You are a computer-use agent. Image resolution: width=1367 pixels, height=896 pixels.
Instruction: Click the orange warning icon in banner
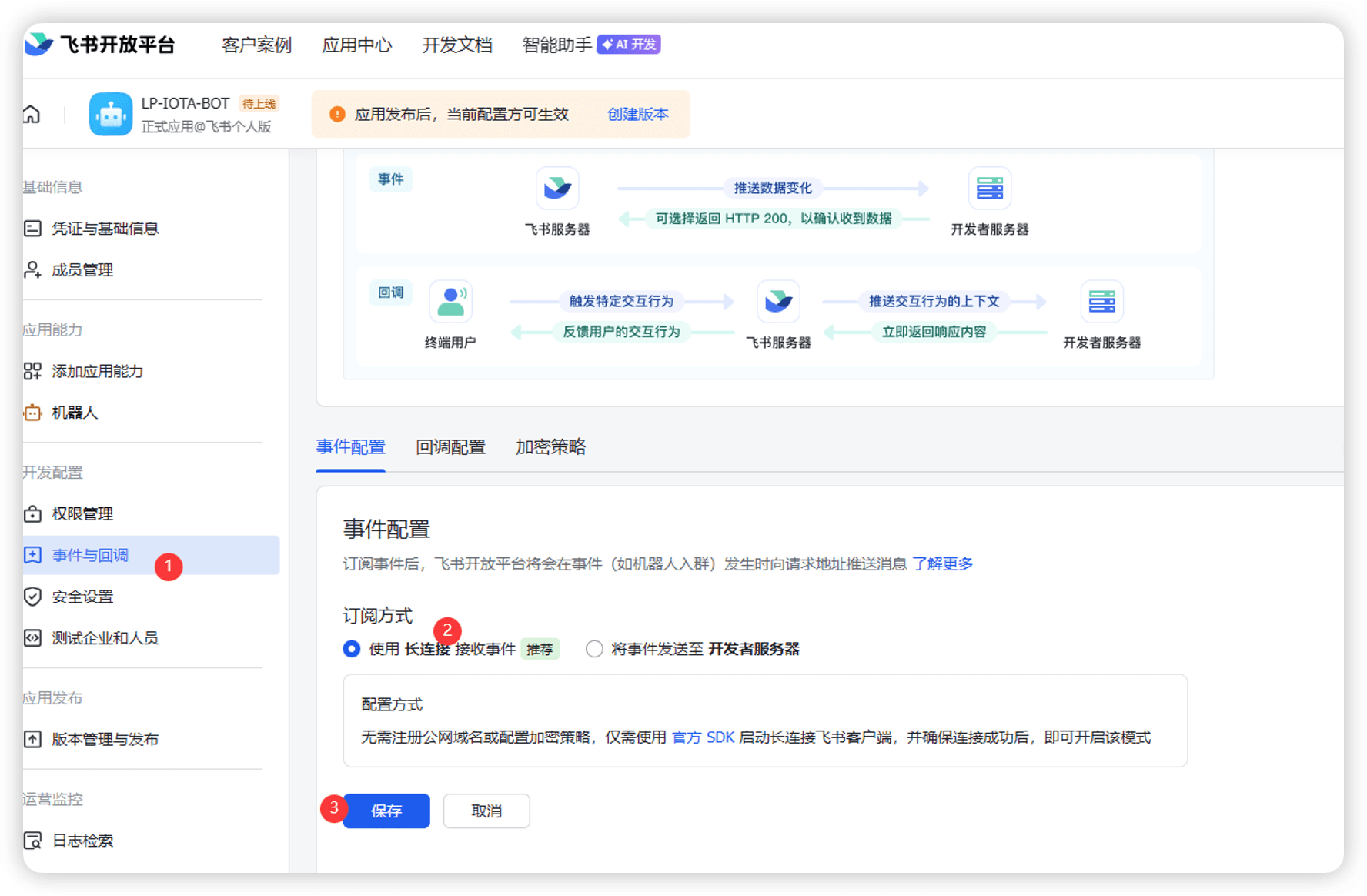tap(337, 114)
